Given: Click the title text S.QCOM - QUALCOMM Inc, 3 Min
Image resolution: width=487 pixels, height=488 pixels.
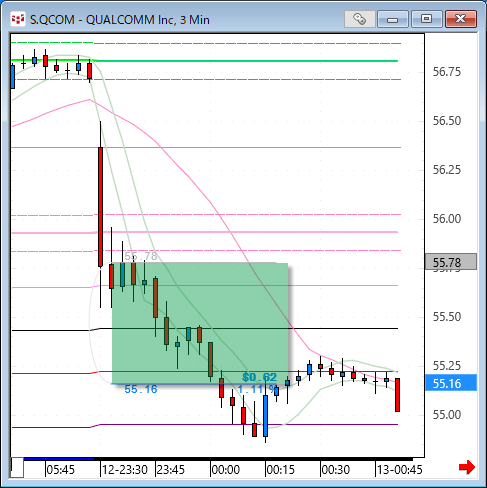Looking at the screenshot, I should click(x=120, y=20).
